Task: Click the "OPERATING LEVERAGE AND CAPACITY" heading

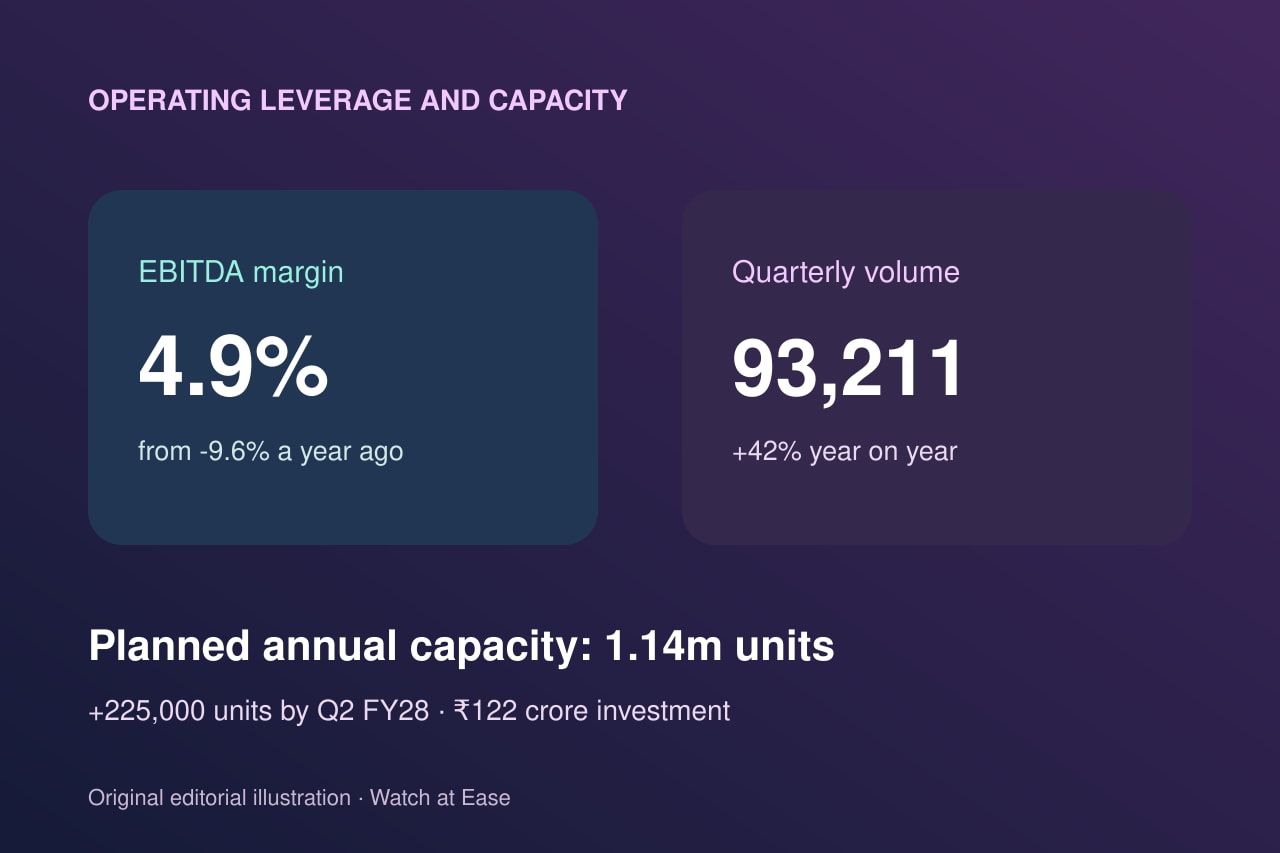Action: pyautogui.click(x=358, y=100)
